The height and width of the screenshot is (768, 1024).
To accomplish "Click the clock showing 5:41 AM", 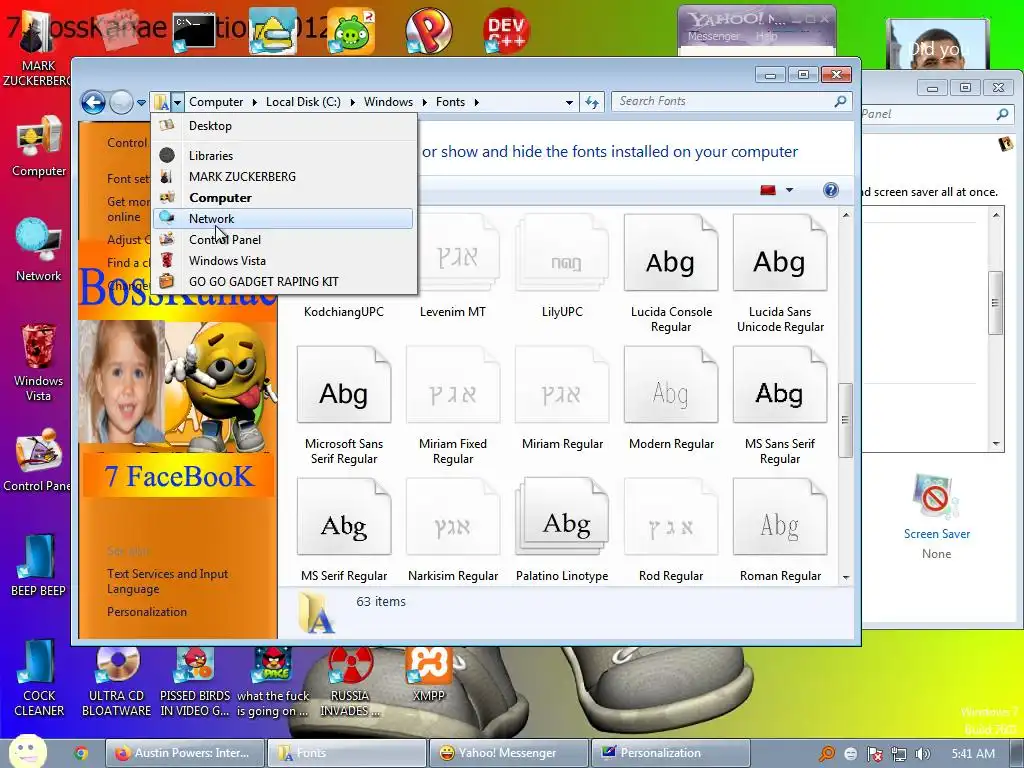I will 973,754.
